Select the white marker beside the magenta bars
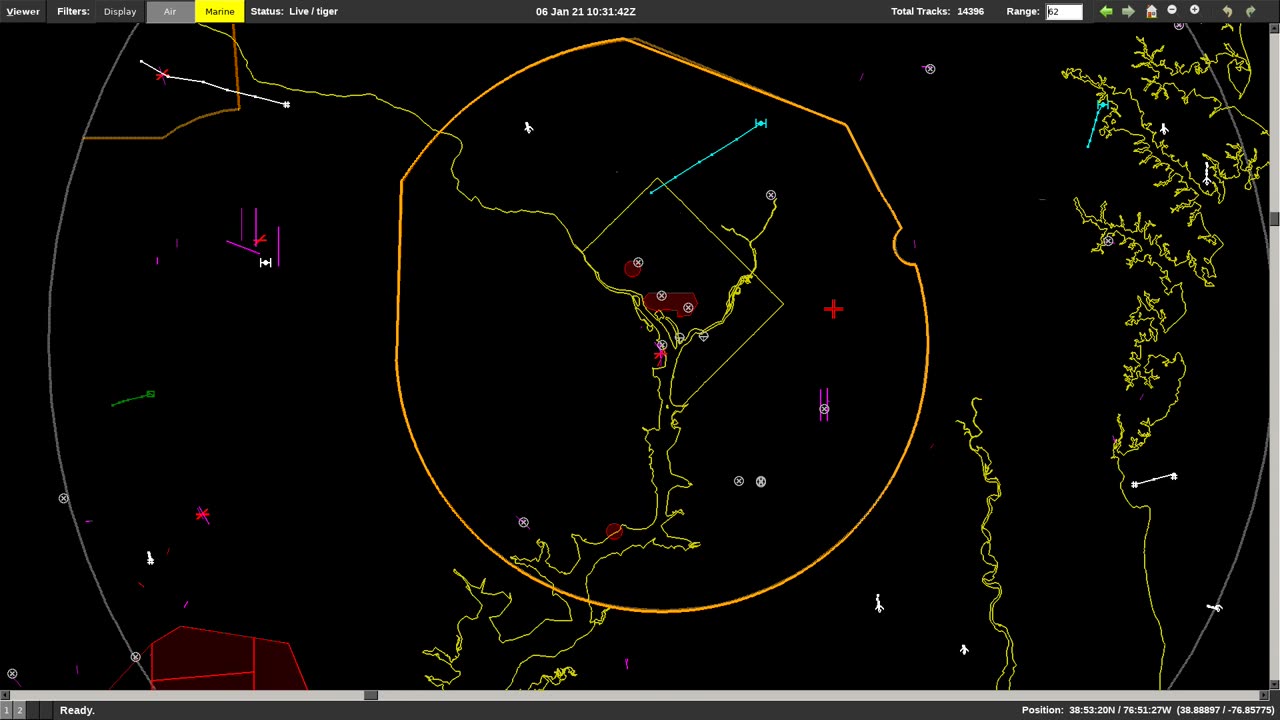The image size is (1280, 720). (265, 262)
